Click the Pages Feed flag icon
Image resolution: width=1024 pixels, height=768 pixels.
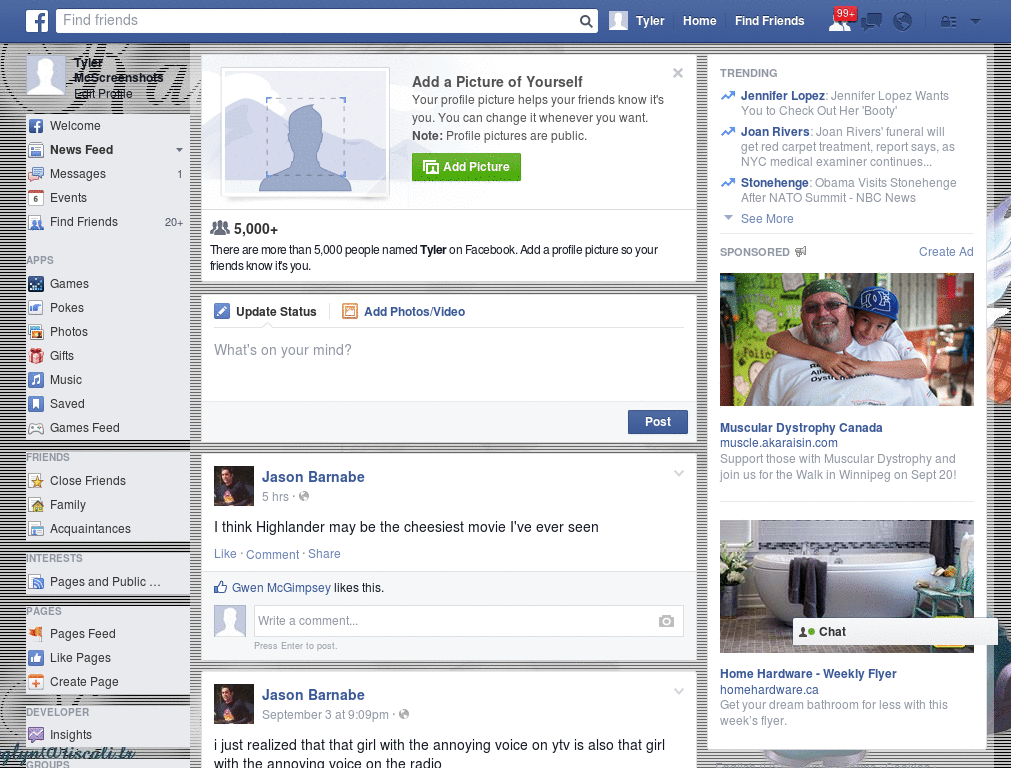point(36,633)
